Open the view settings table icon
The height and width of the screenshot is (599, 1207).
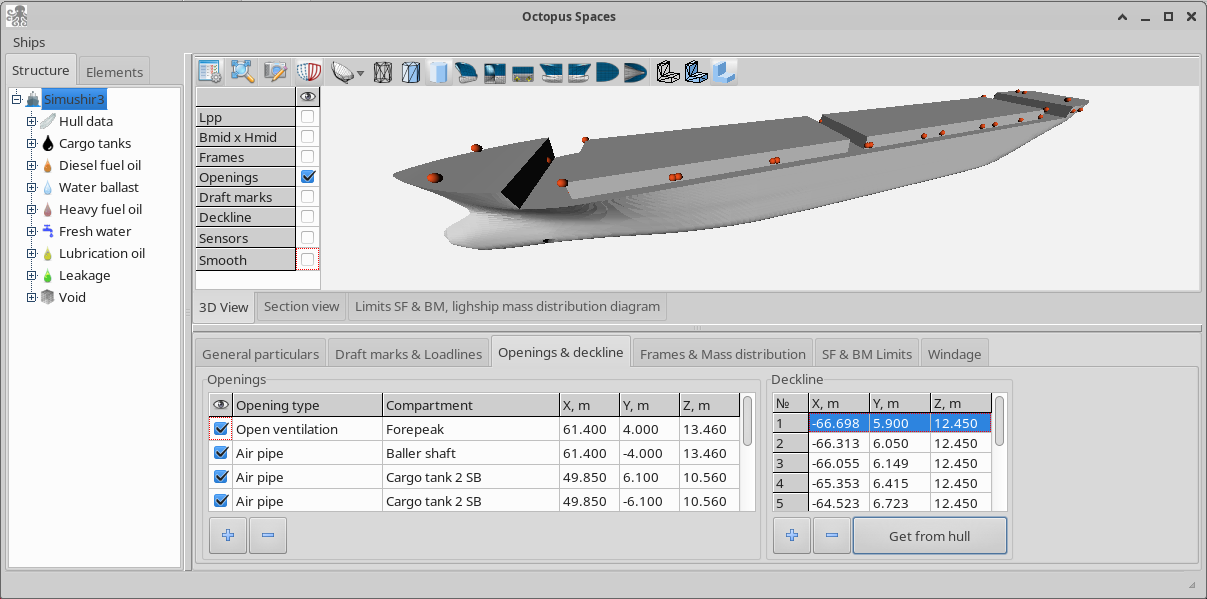[x=210, y=71]
